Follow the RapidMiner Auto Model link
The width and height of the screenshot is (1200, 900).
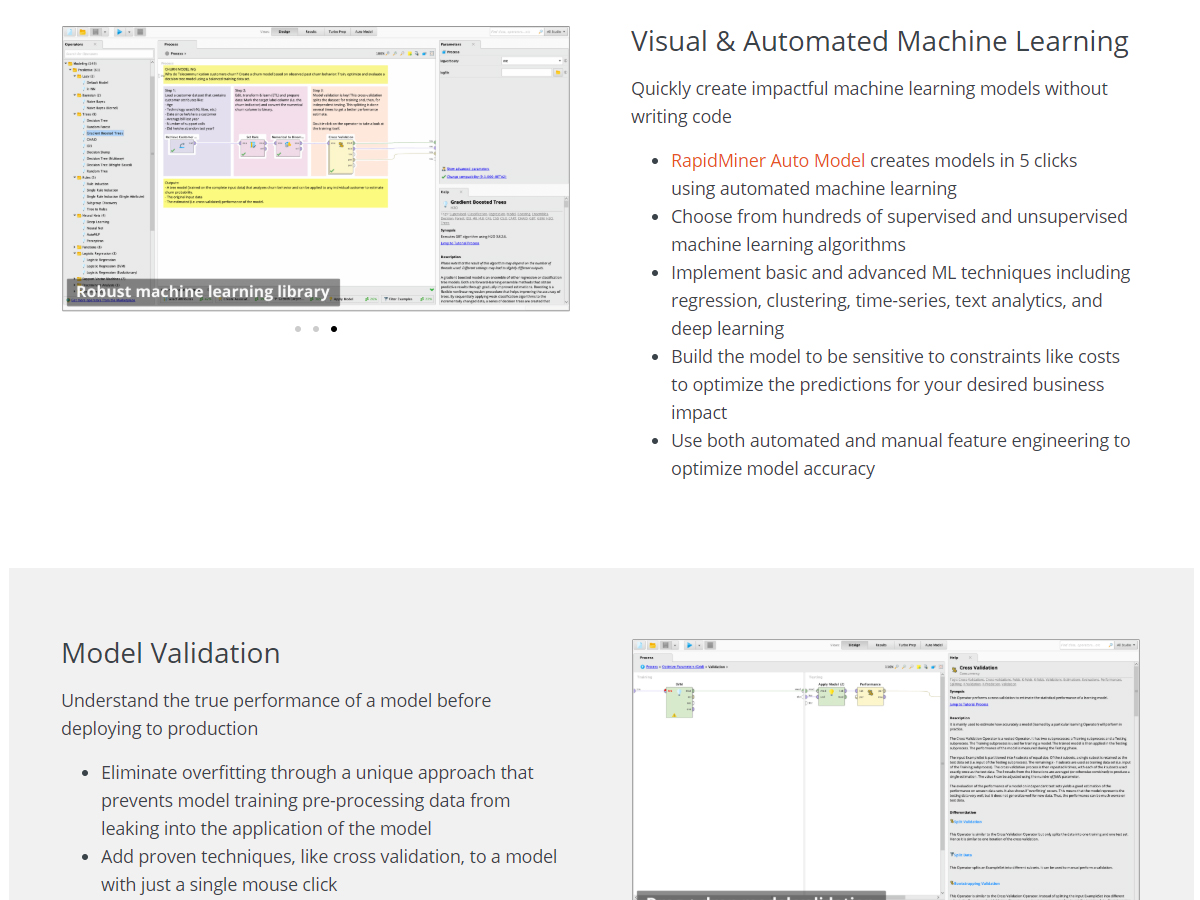(767, 161)
